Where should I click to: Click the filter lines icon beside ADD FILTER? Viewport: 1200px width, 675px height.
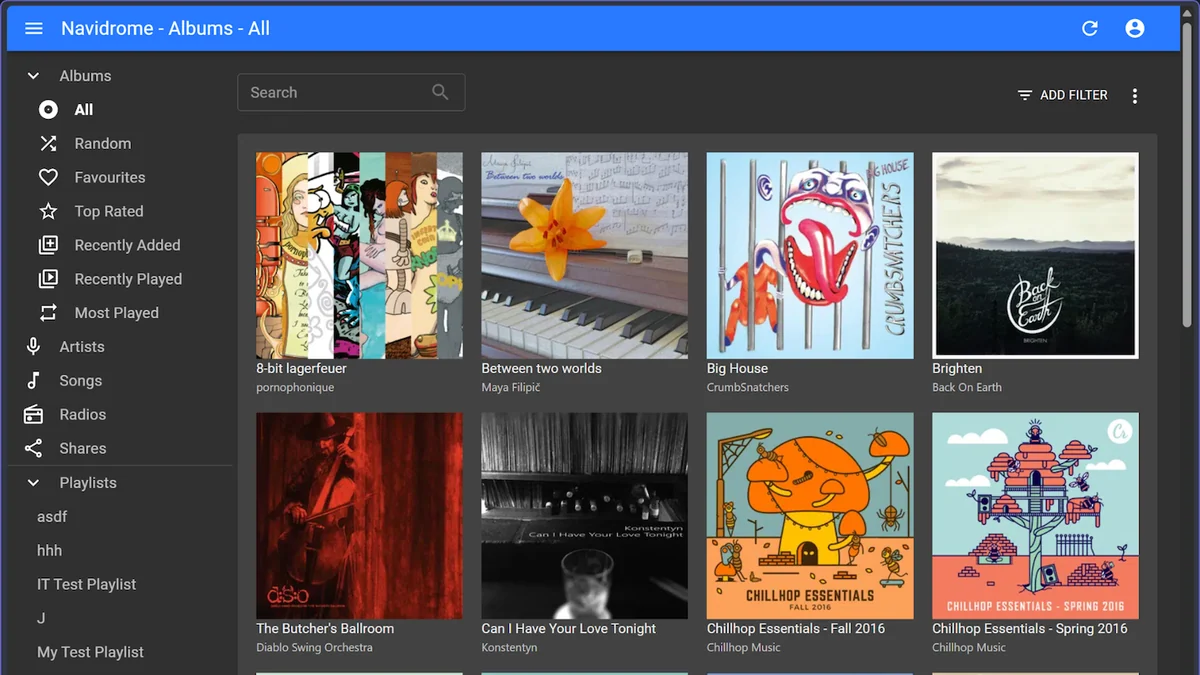(x=1024, y=95)
